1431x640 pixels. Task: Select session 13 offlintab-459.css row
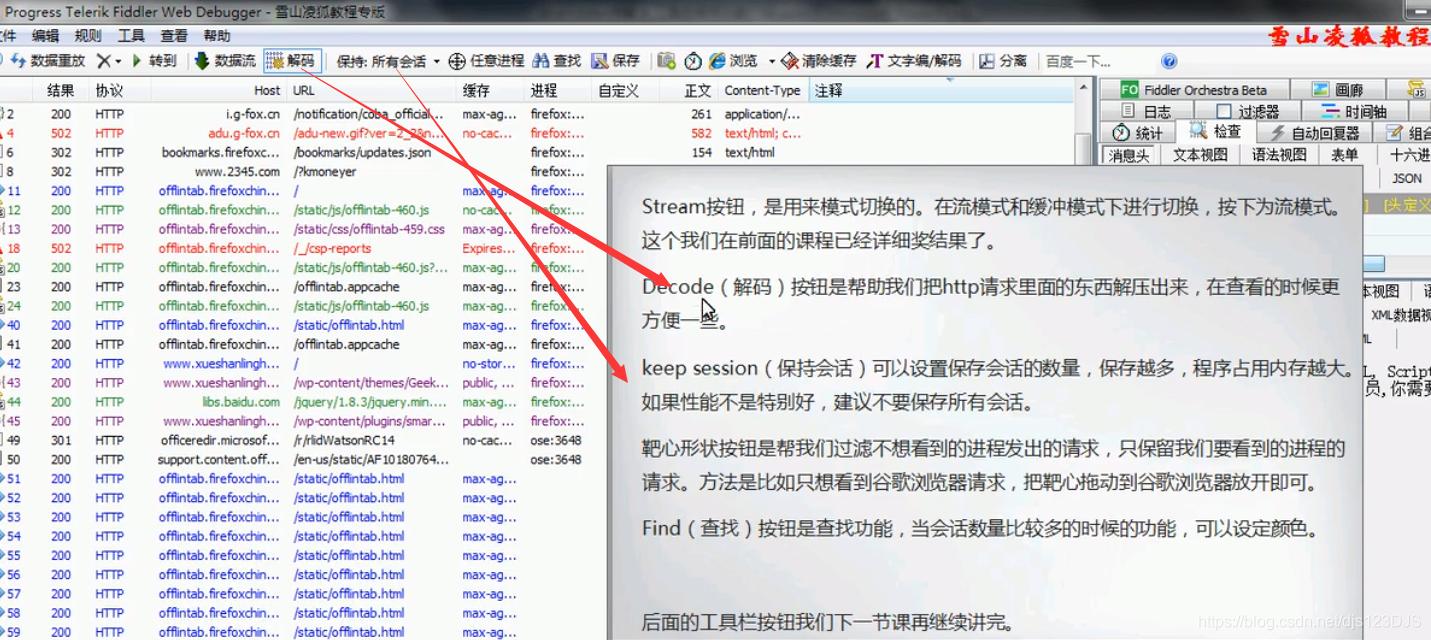pos(304,229)
